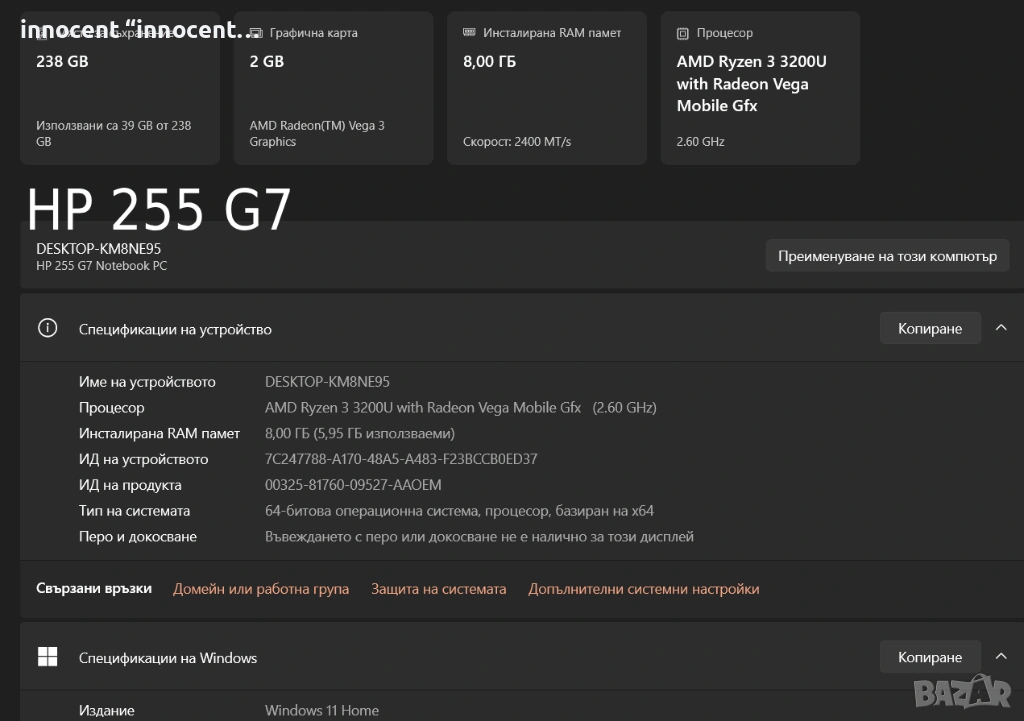Click the graphics card icon in the top cards

[x=256, y=33]
